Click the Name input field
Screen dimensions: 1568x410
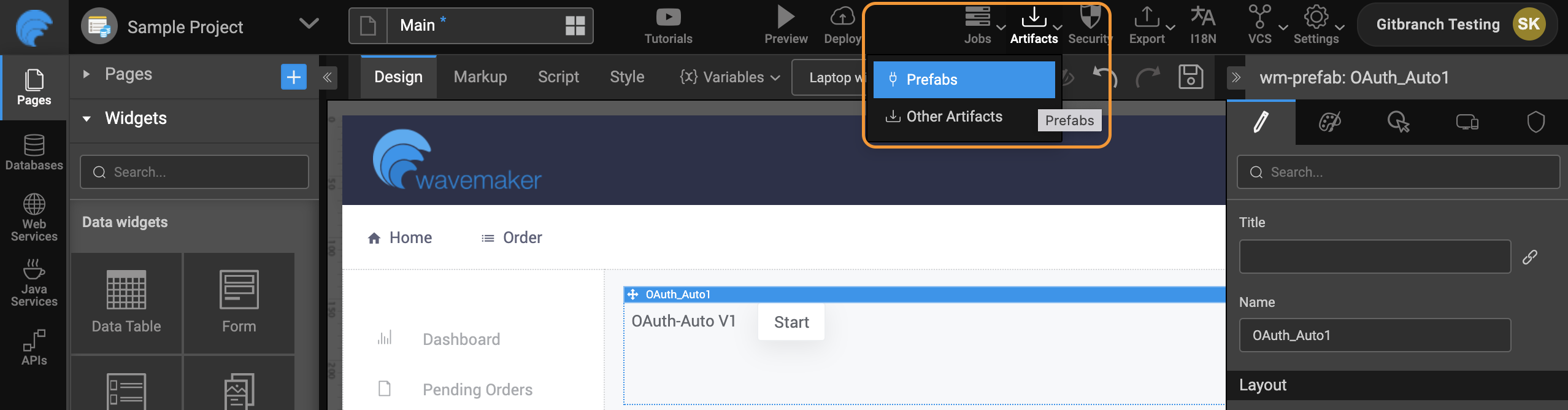1374,335
